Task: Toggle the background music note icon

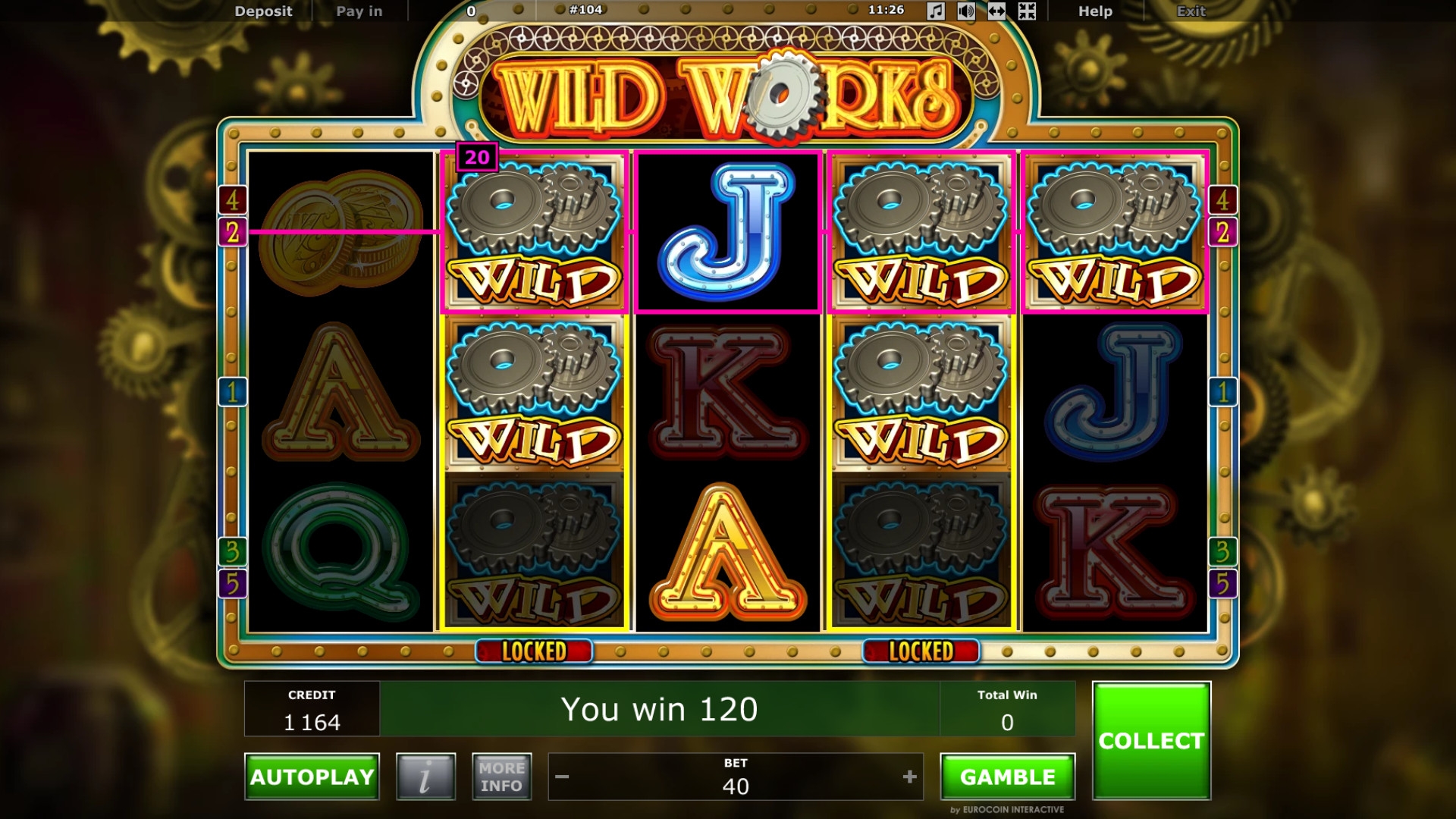Action: pos(936,11)
